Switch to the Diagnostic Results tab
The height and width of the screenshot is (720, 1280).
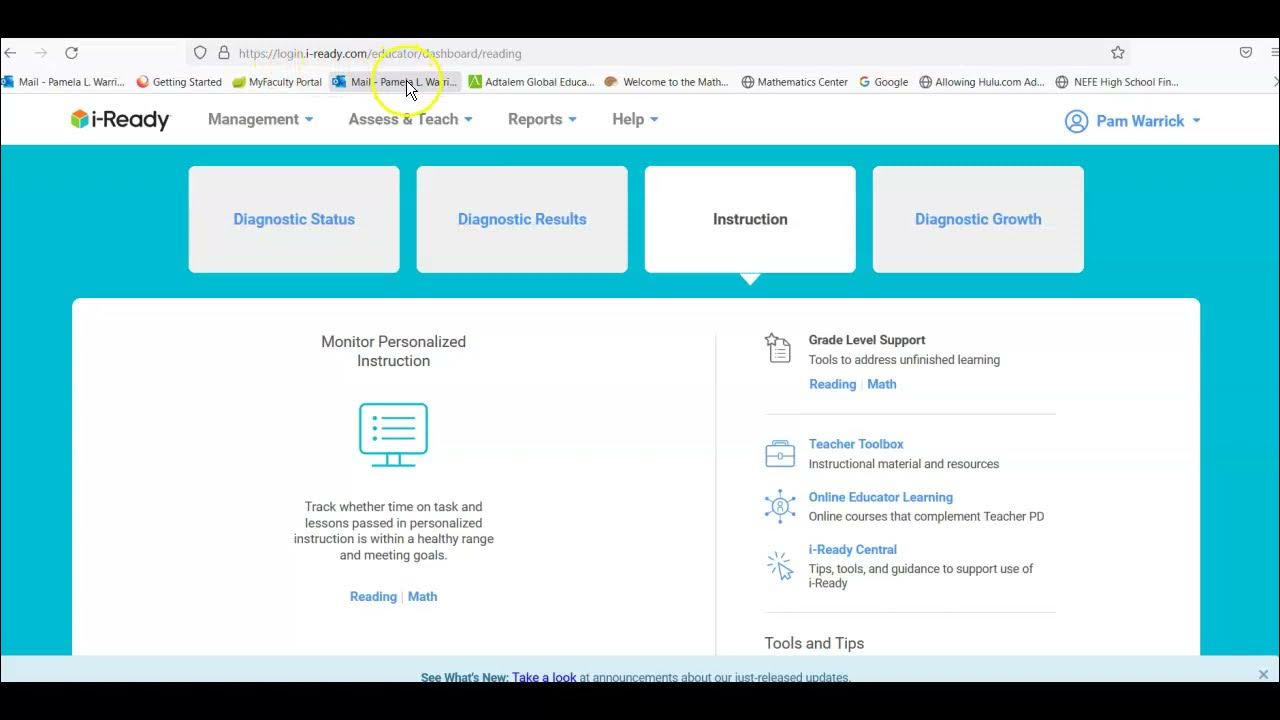(522, 219)
